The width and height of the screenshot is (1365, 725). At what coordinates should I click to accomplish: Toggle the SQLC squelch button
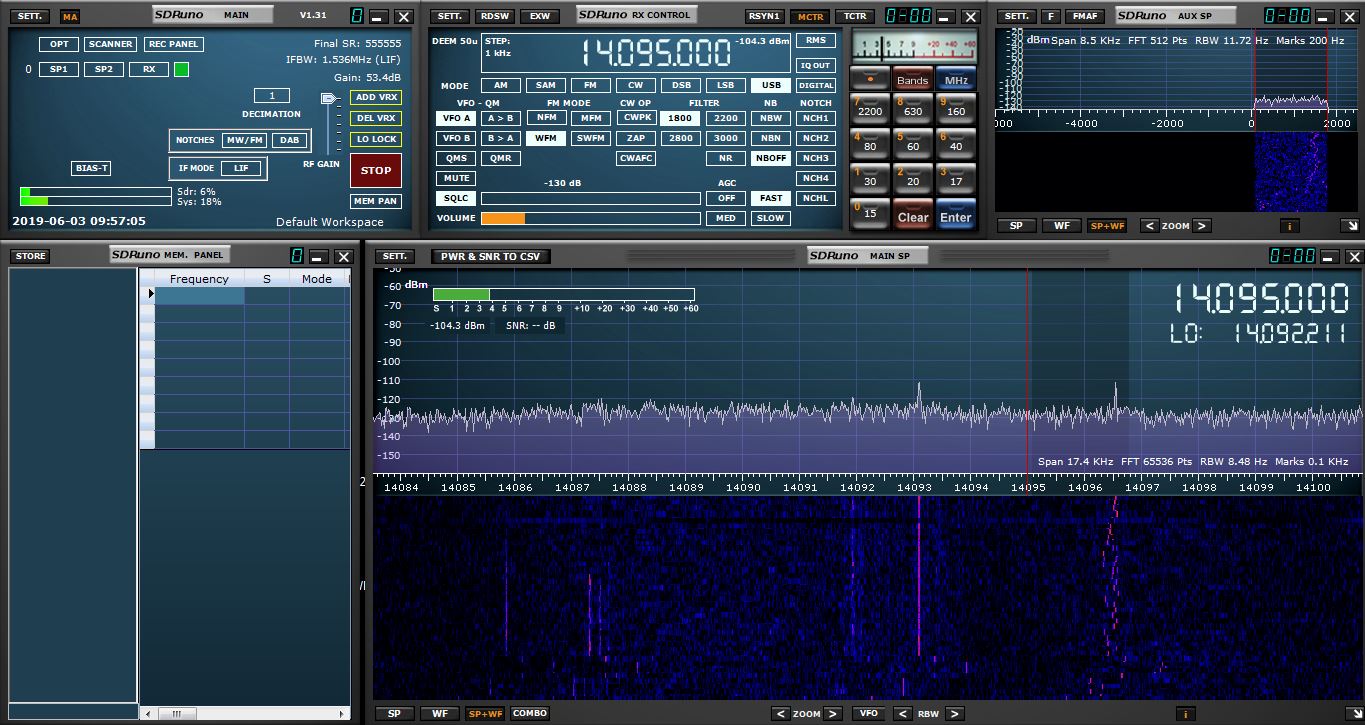coord(455,198)
